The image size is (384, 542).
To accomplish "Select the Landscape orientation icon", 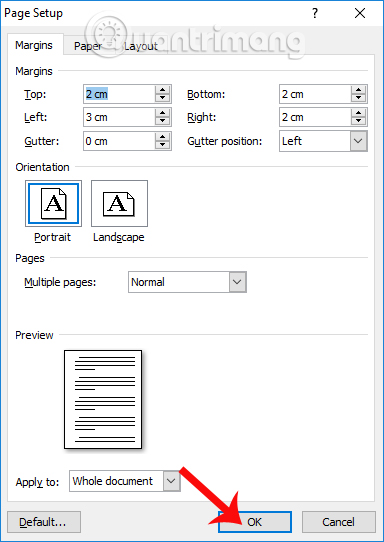I will [x=119, y=203].
